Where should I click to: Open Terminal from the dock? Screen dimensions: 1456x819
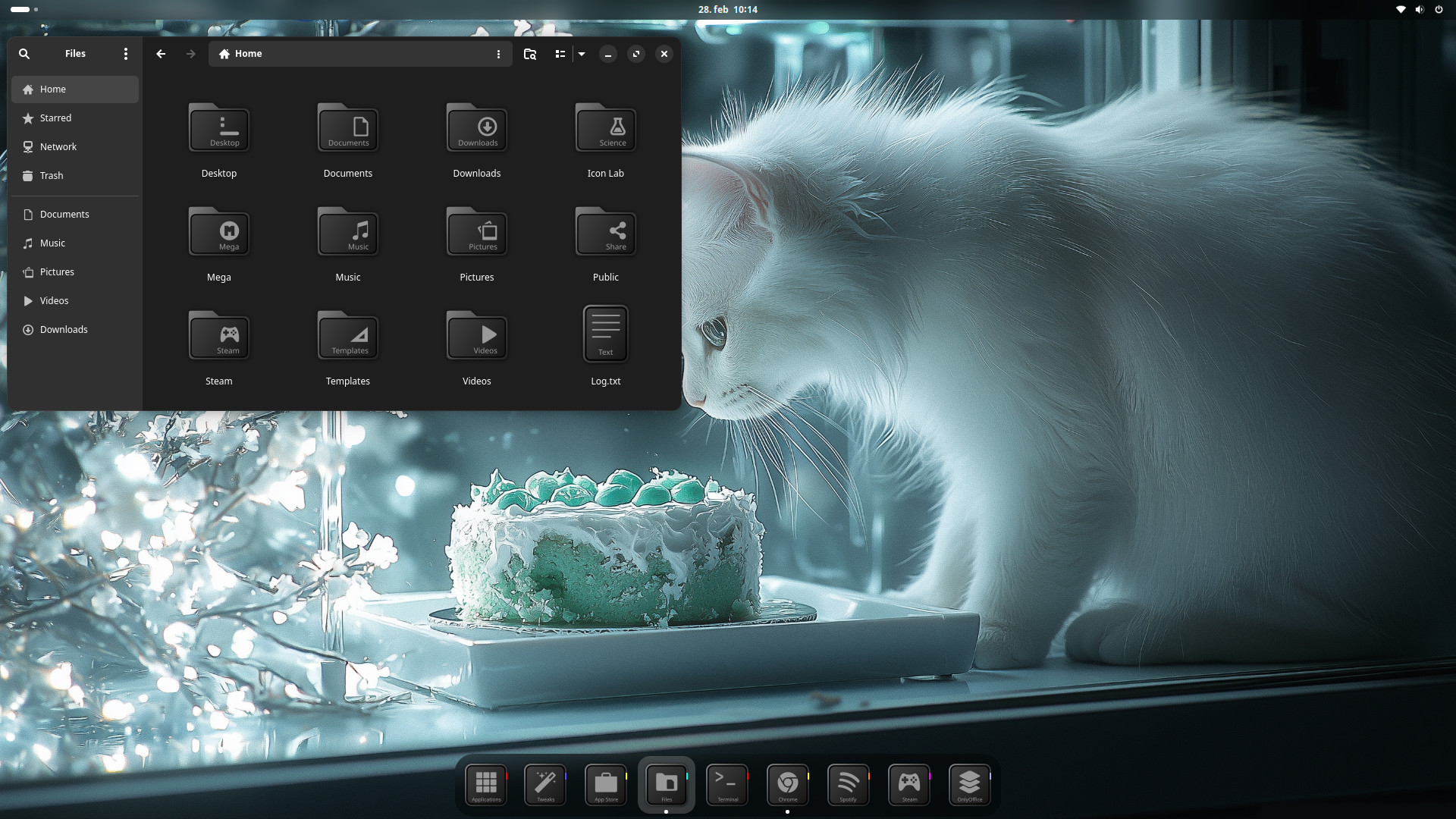click(726, 784)
